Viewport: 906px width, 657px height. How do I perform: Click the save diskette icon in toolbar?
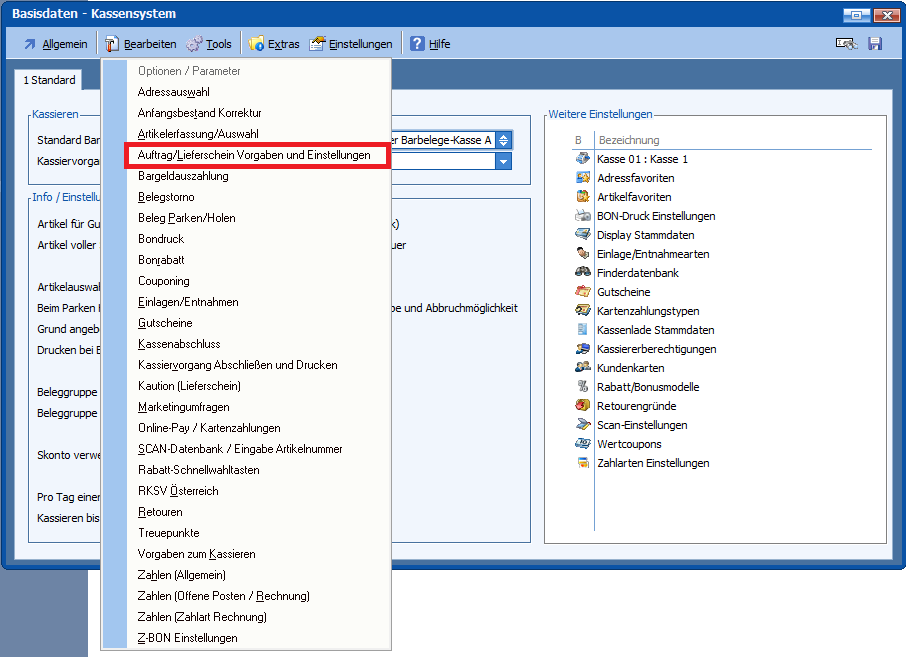click(875, 44)
